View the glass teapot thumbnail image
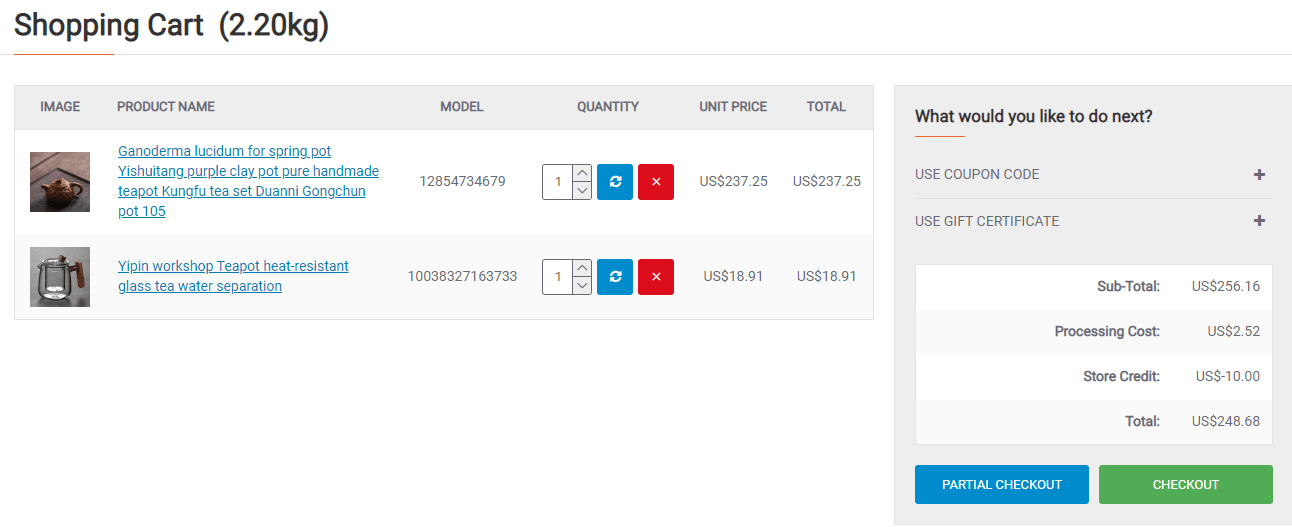 coord(60,277)
